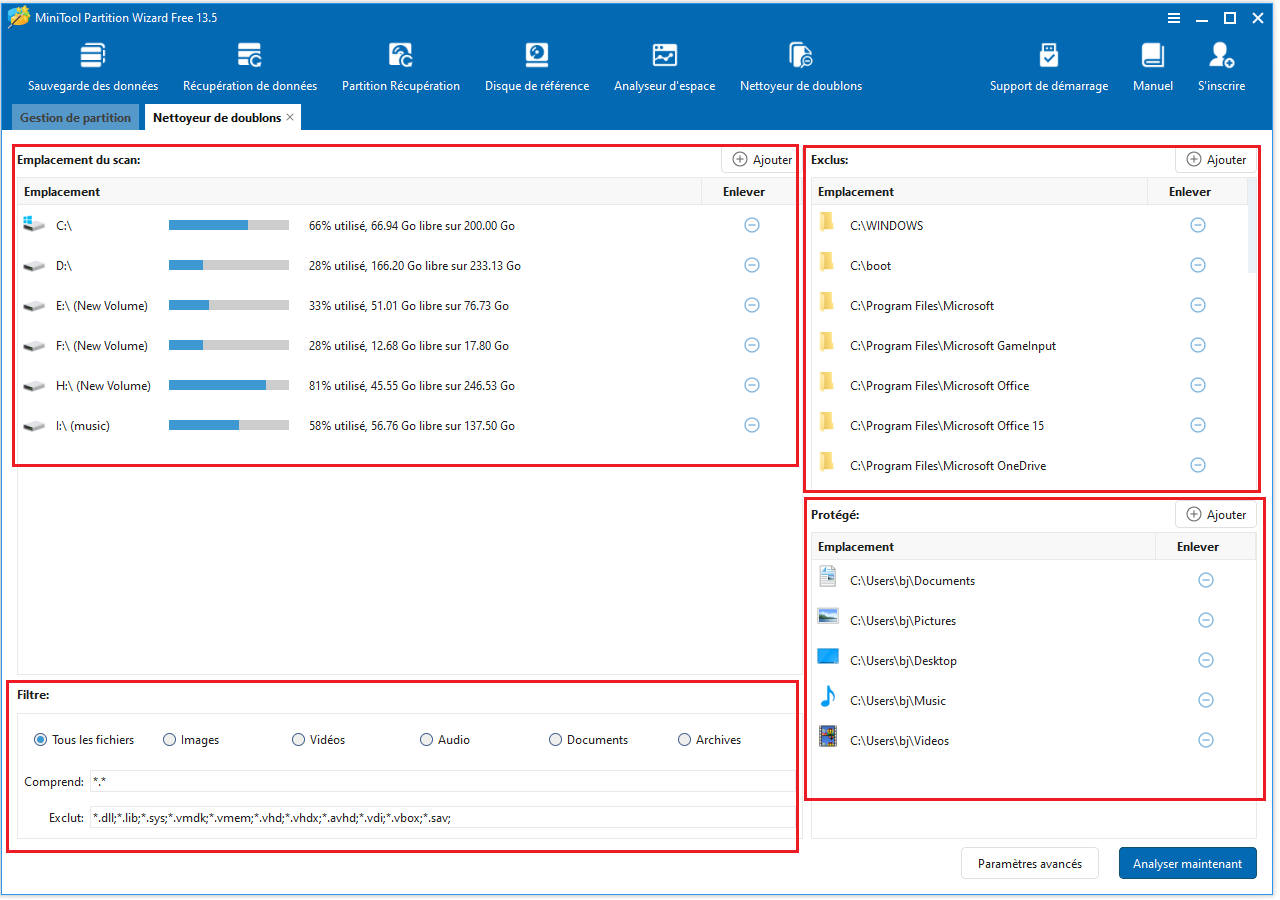Open Nettoyeur de doublons from the toolbar
The width and height of the screenshot is (1280, 900).
[800, 65]
